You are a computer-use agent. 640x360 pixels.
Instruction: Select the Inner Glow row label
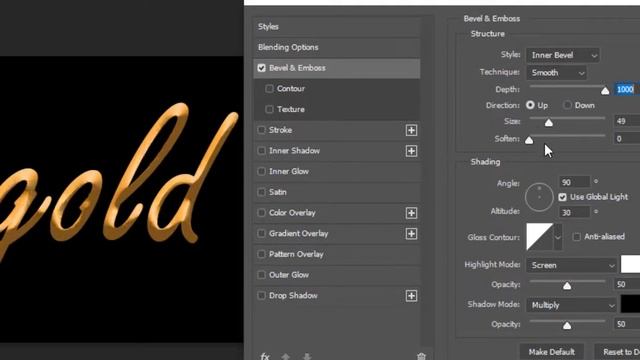click(289, 171)
